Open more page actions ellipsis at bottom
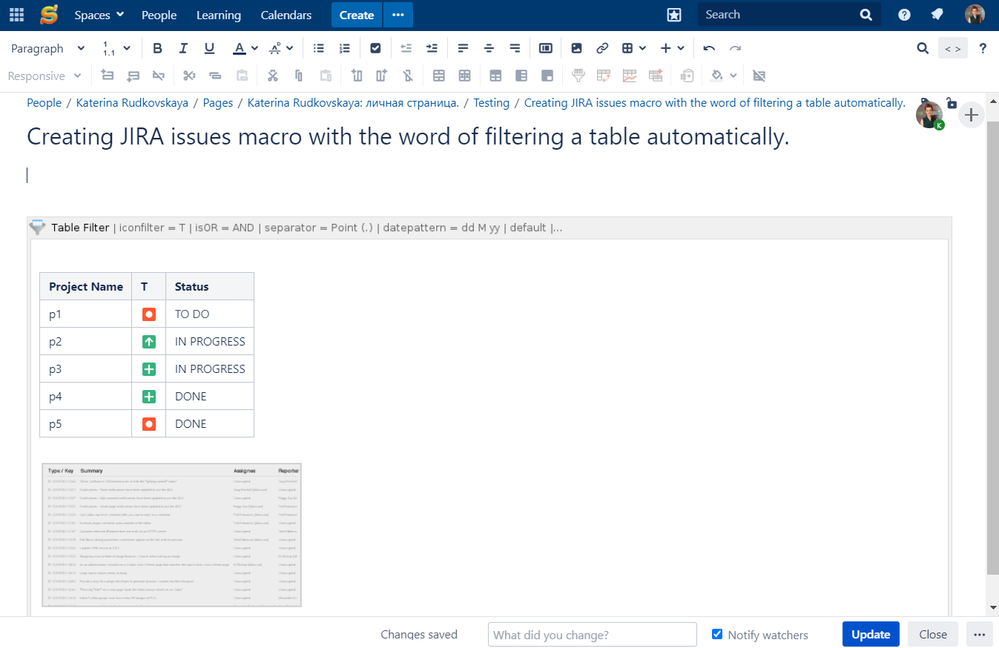 click(x=979, y=634)
